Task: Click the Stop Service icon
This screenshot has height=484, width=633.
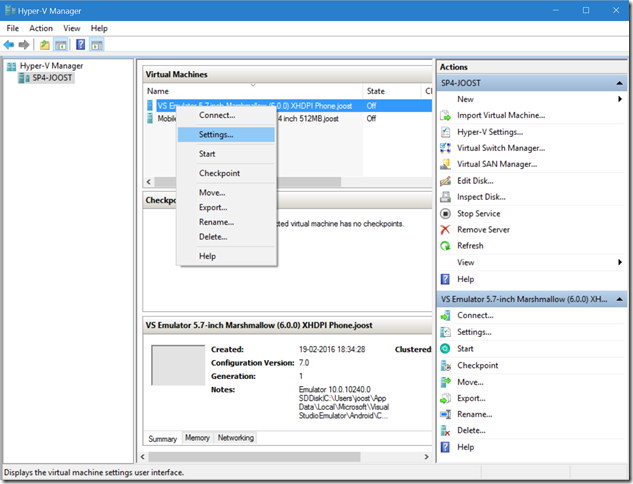Action: click(x=445, y=214)
